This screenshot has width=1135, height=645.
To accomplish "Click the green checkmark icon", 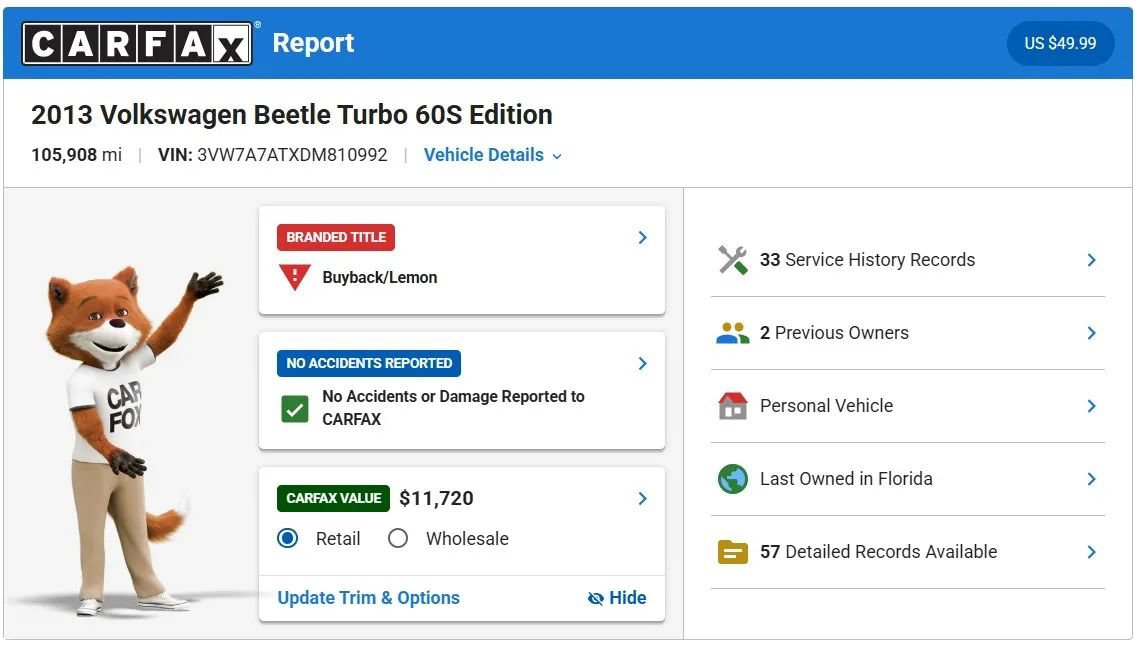I will (x=295, y=409).
